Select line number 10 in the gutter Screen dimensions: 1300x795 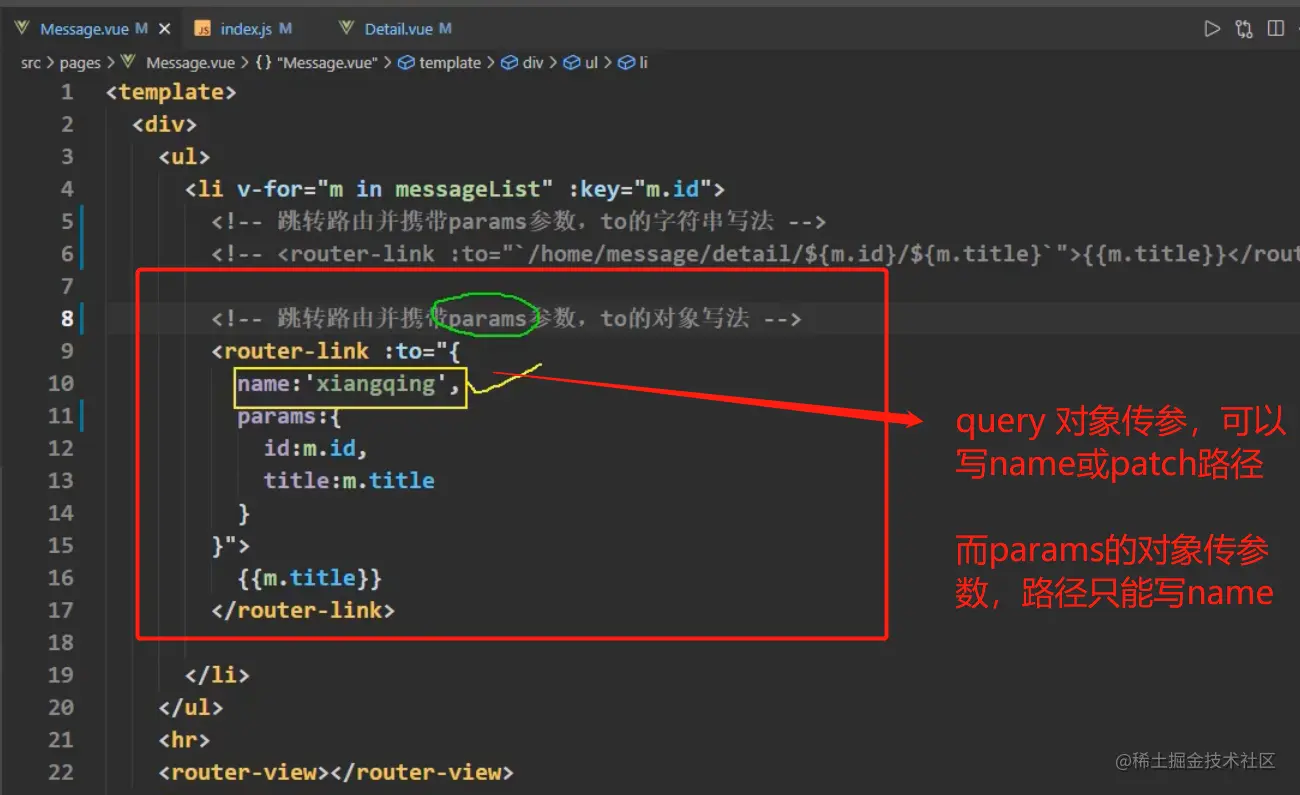tap(60, 383)
